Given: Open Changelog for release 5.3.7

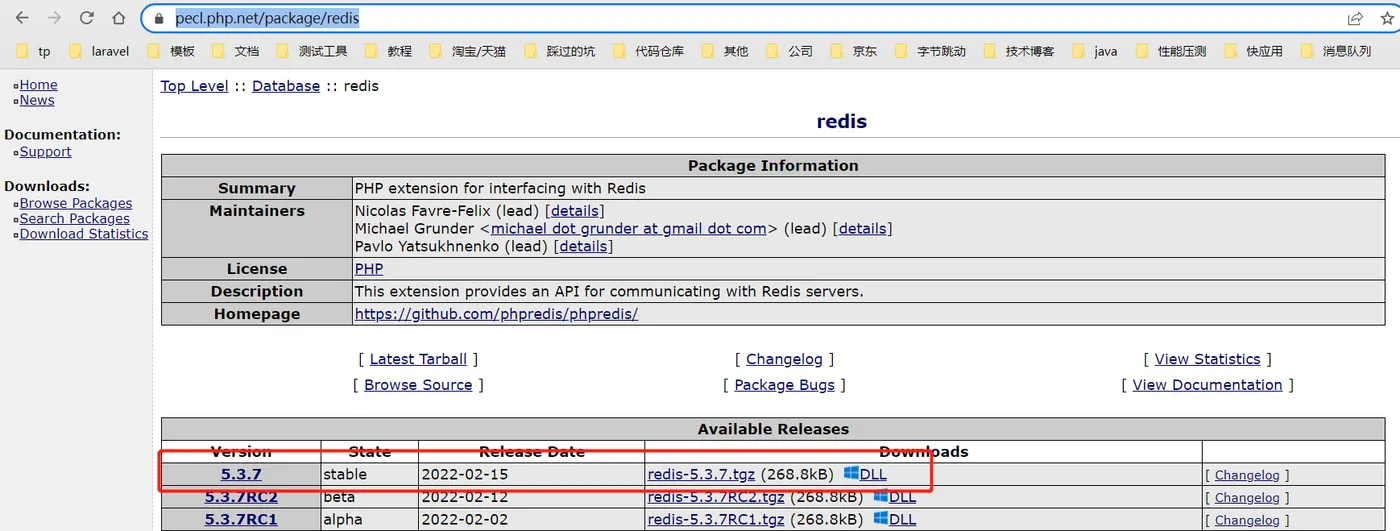Looking at the screenshot, I should tap(1247, 475).
